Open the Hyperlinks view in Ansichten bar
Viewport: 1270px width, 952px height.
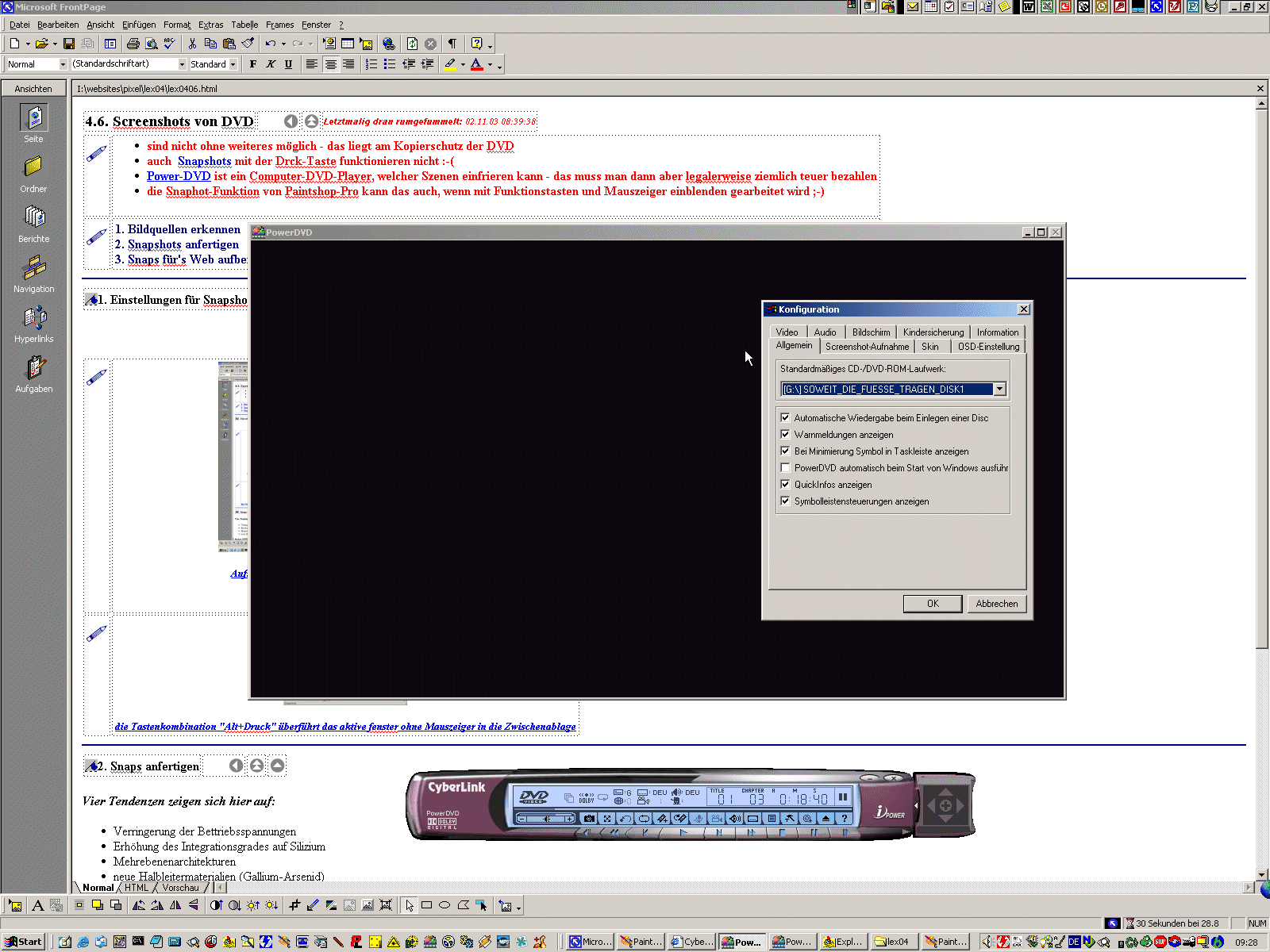[33, 324]
